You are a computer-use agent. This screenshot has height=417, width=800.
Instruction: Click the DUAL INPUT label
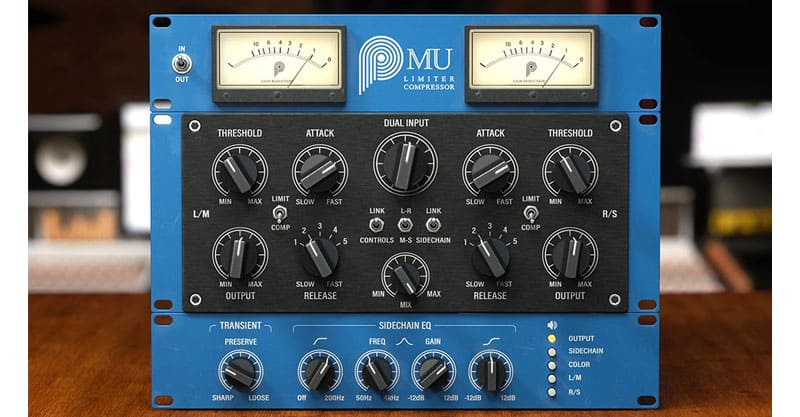point(406,123)
